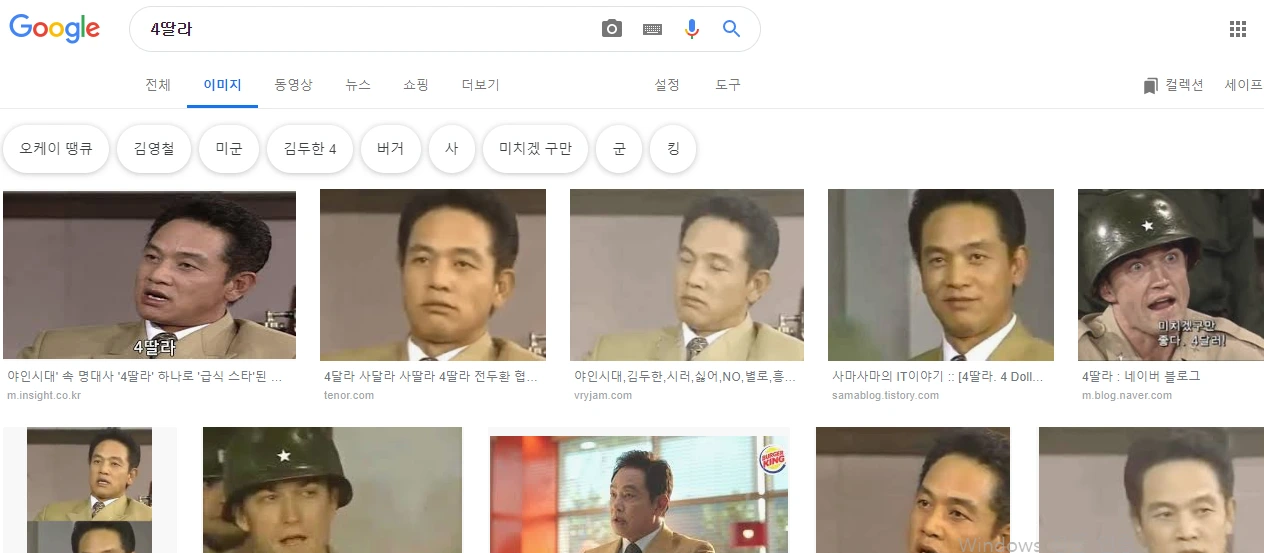The width and height of the screenshot is (1264, 553).
Task: Click the title starting '야인시대' 속 명대사
Action: [x=145, y=377]
